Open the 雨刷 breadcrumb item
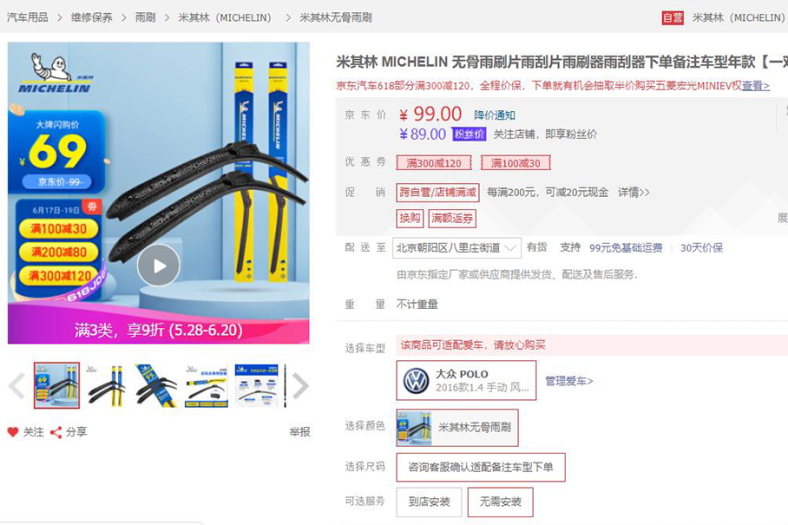 145,18
